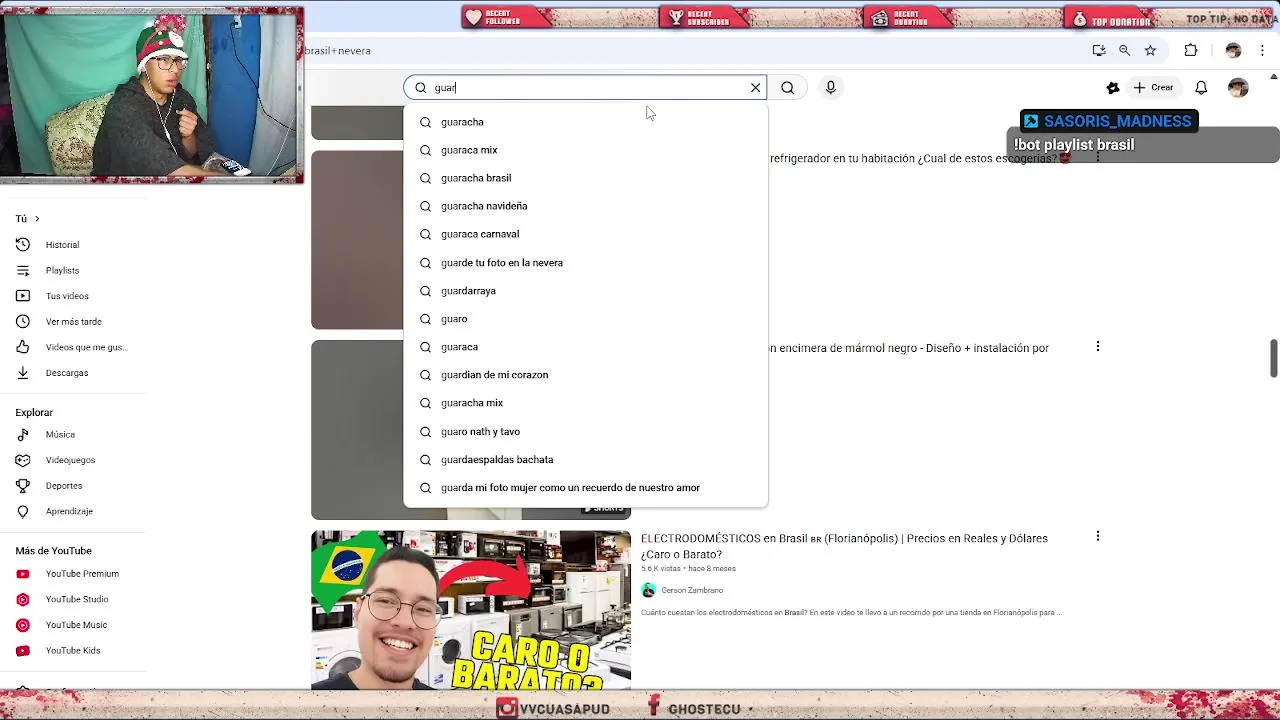Open the browser profile avatar

[1233, 50]
